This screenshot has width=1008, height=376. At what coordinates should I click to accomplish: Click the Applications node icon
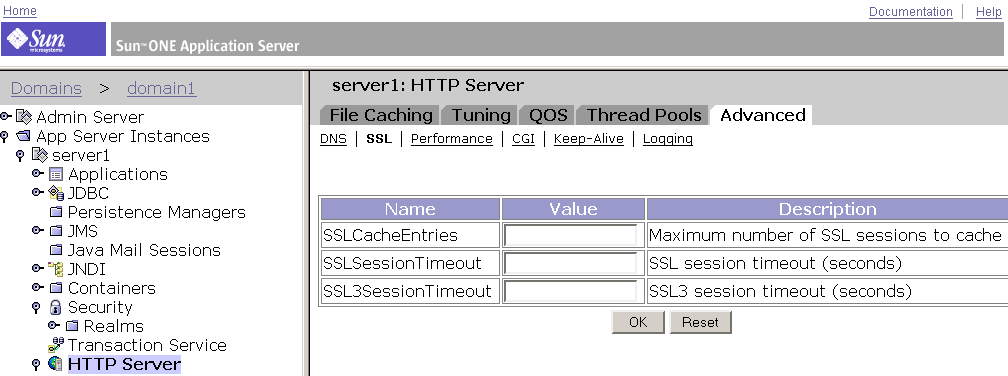click(56, 174)
